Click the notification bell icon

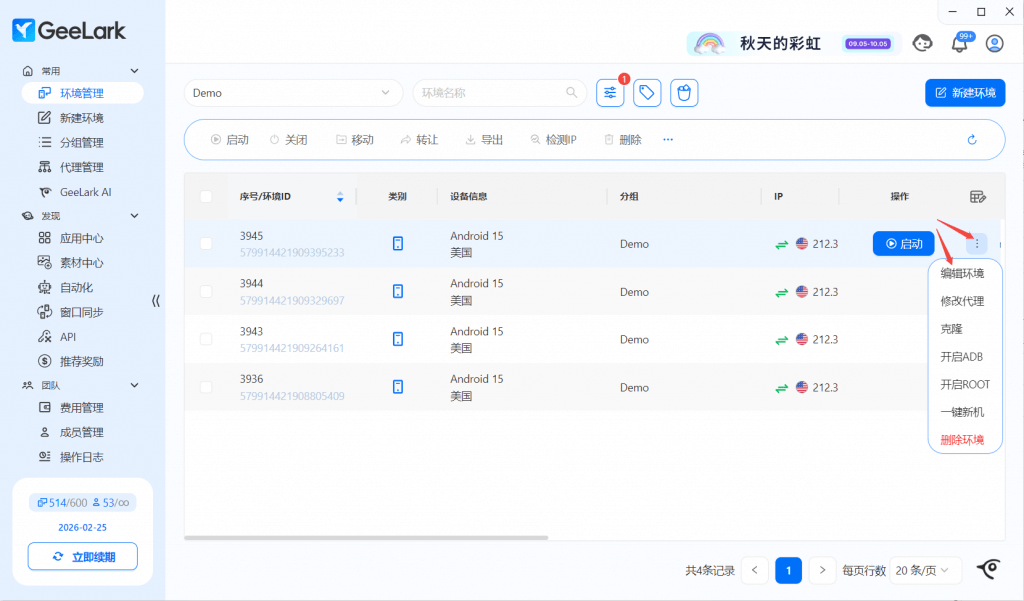(960, 43)
